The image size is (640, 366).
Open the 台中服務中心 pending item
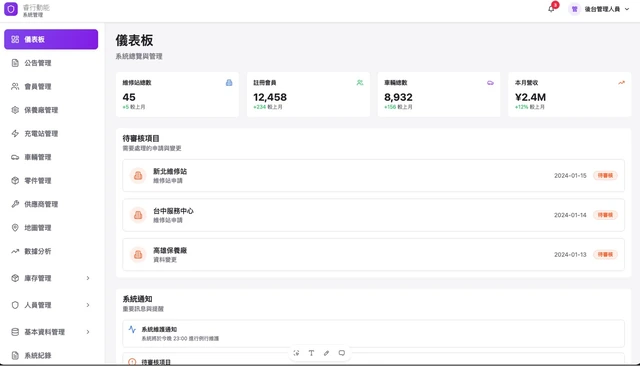point(373,215)
